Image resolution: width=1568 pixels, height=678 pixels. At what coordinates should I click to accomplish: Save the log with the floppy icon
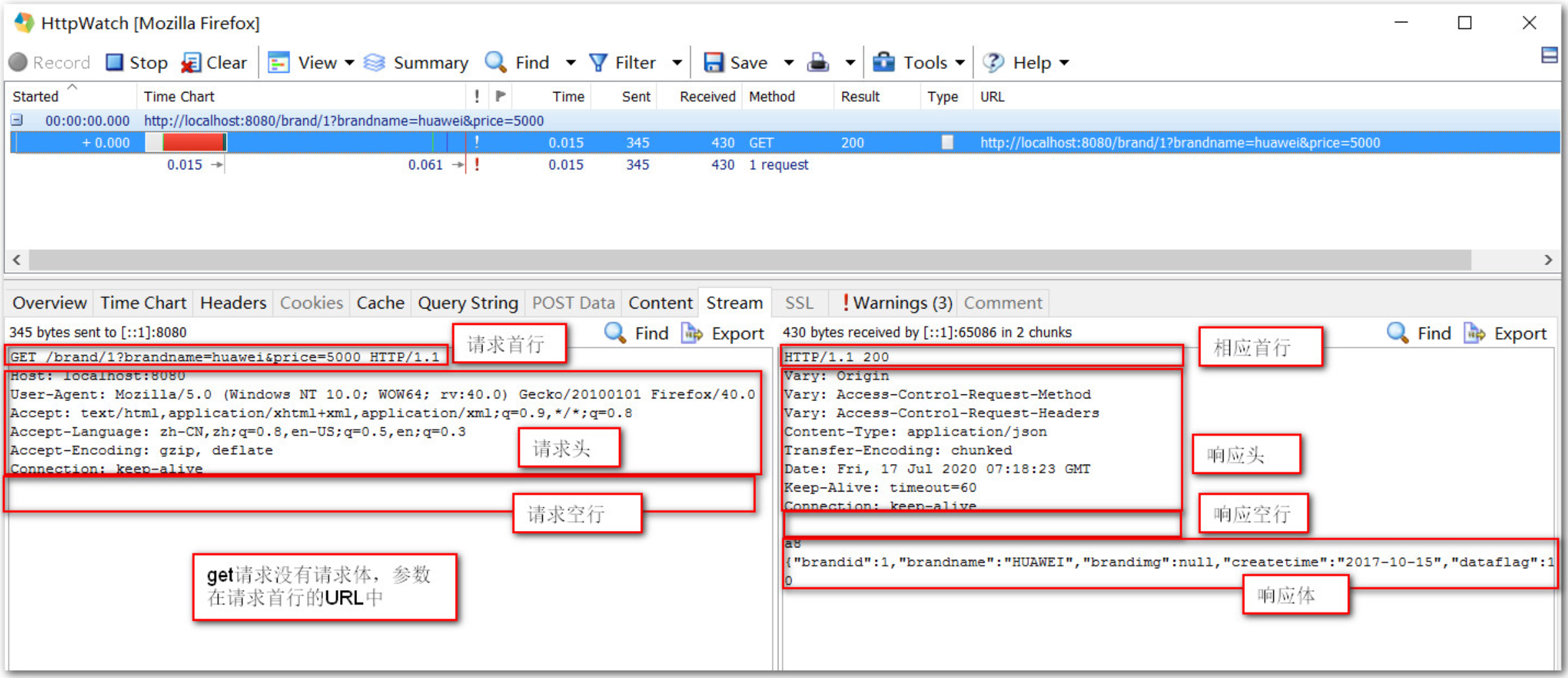tap(713, 62)
